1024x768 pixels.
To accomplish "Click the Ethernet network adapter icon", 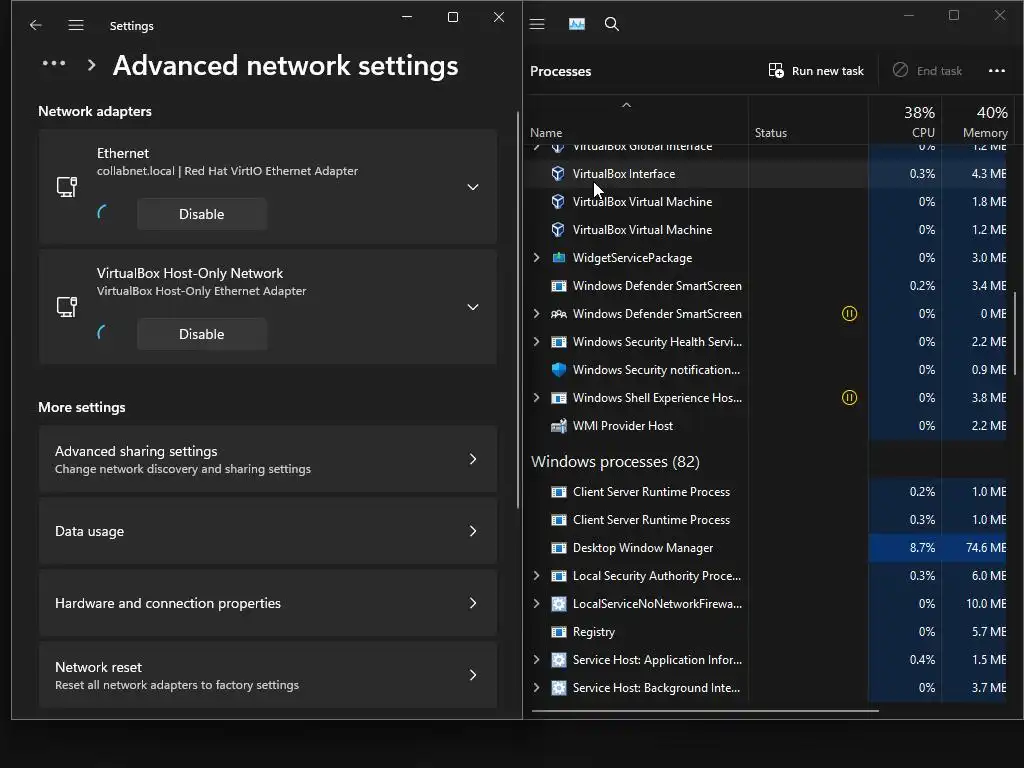I will pyautogui.click(x=67, y=187).
